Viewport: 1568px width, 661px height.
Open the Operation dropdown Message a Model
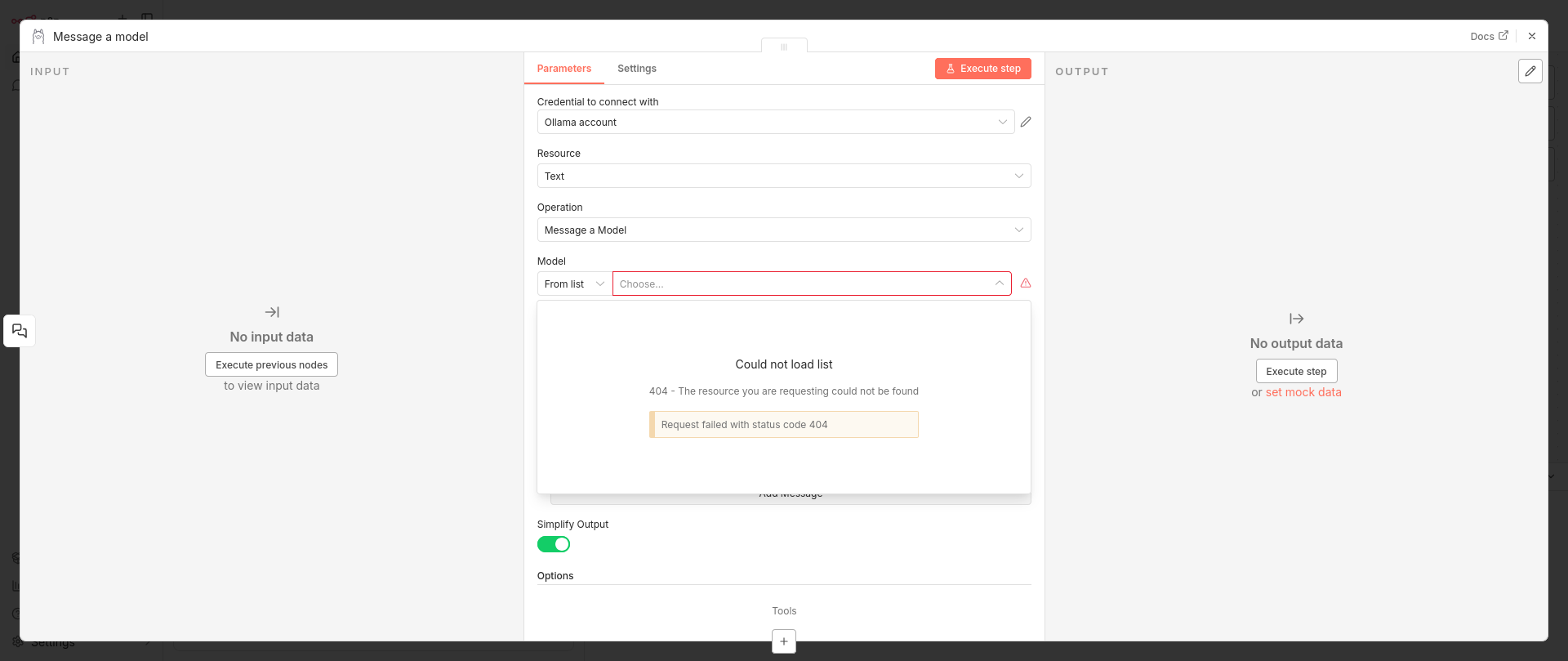(783, 230)
